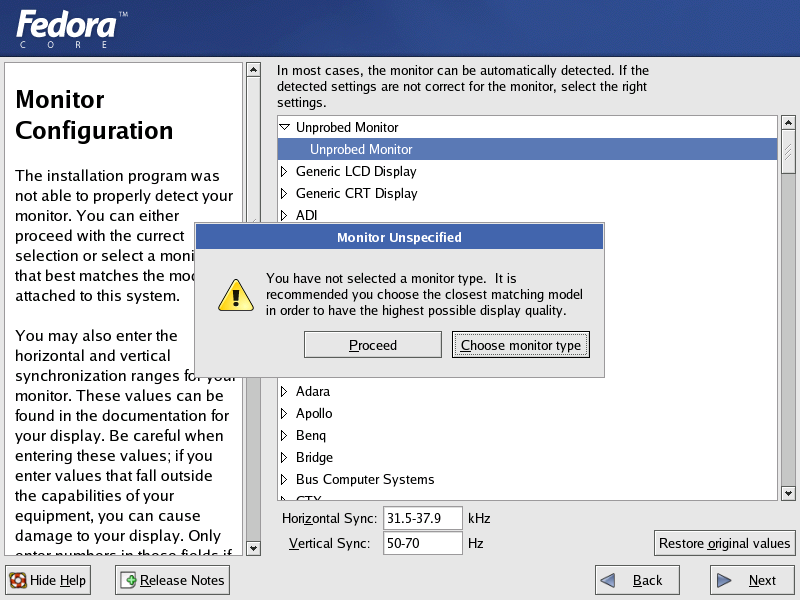
Task: Click the Vertical Sync input field
Action: click(x=422, y=543)
